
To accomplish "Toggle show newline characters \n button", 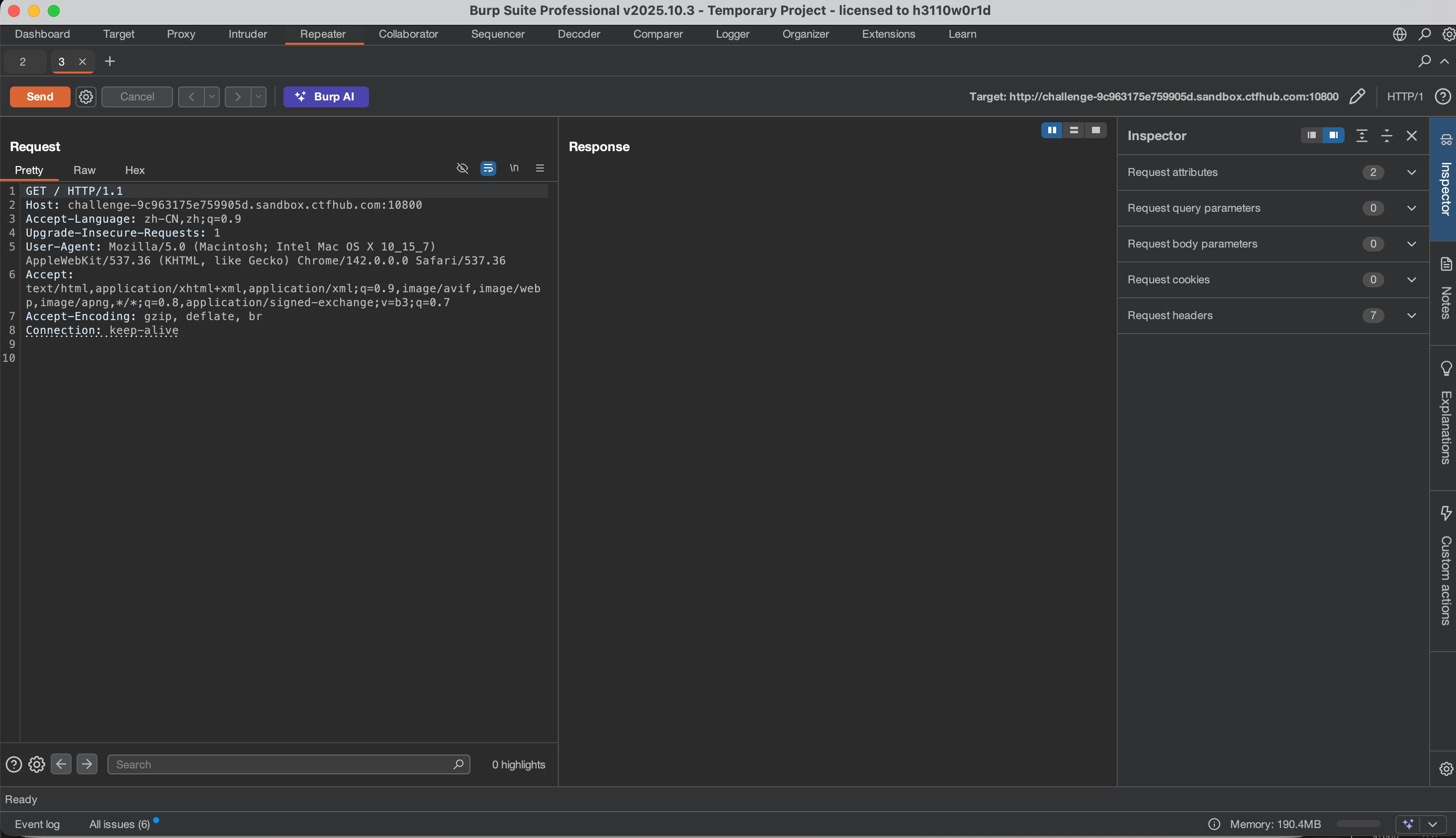I will 514,168.
